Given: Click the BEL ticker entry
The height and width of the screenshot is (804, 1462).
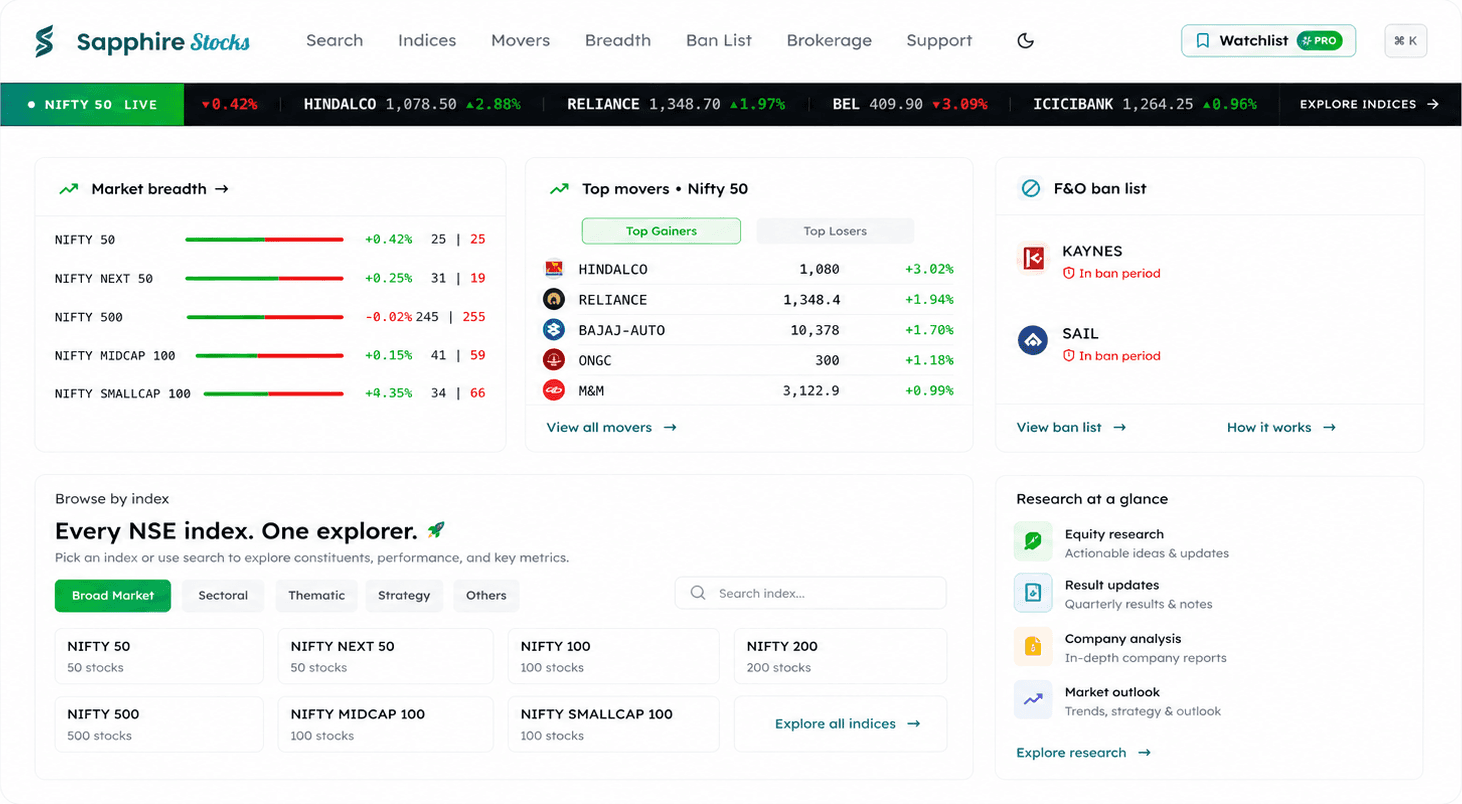Looking at the screenshot, I should coord(910,104).
